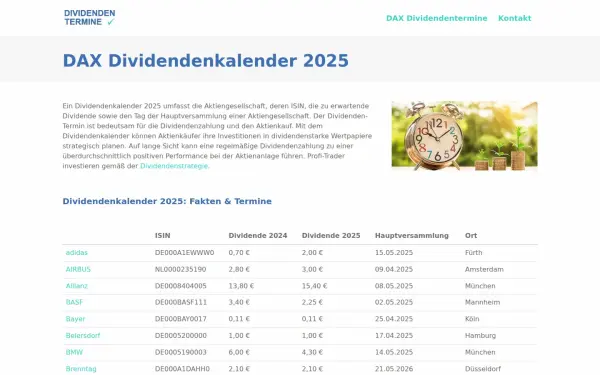Screen dimensions: 600x375
Task: Click the 6,00 € dividend value for BMW
Action: [x=239, y=352]
